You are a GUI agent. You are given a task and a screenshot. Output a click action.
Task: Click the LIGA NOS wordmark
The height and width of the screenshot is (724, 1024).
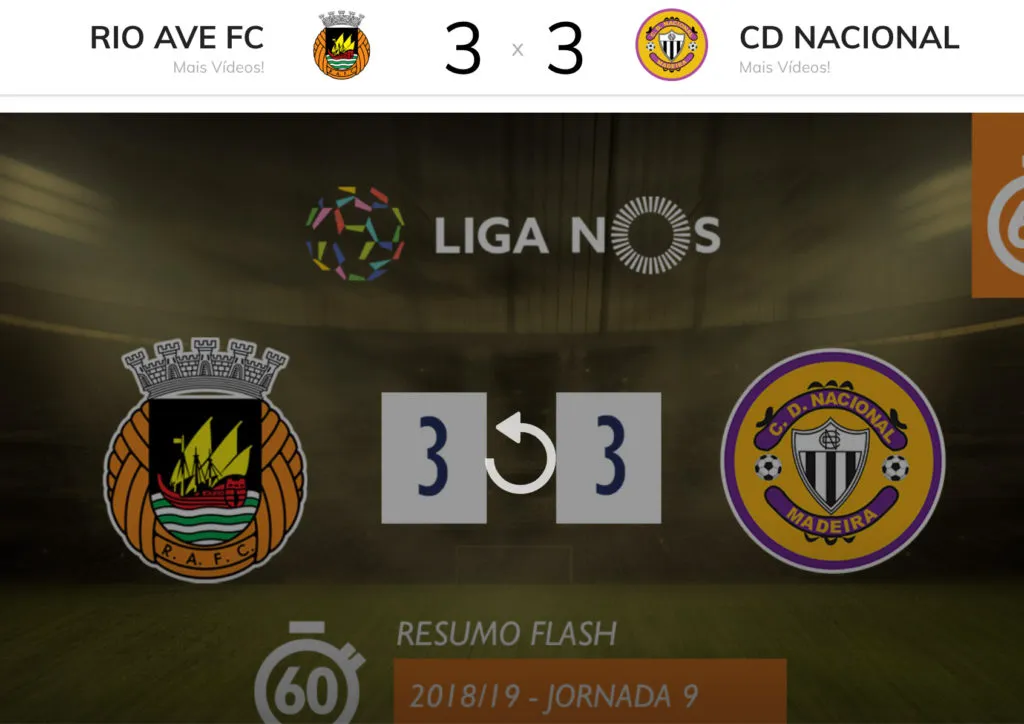pos(577,235)
